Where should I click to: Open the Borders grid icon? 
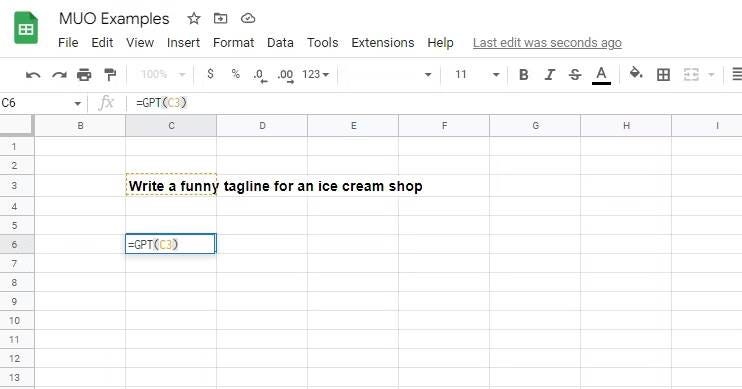pyautogui.click(x=663, y=74)
